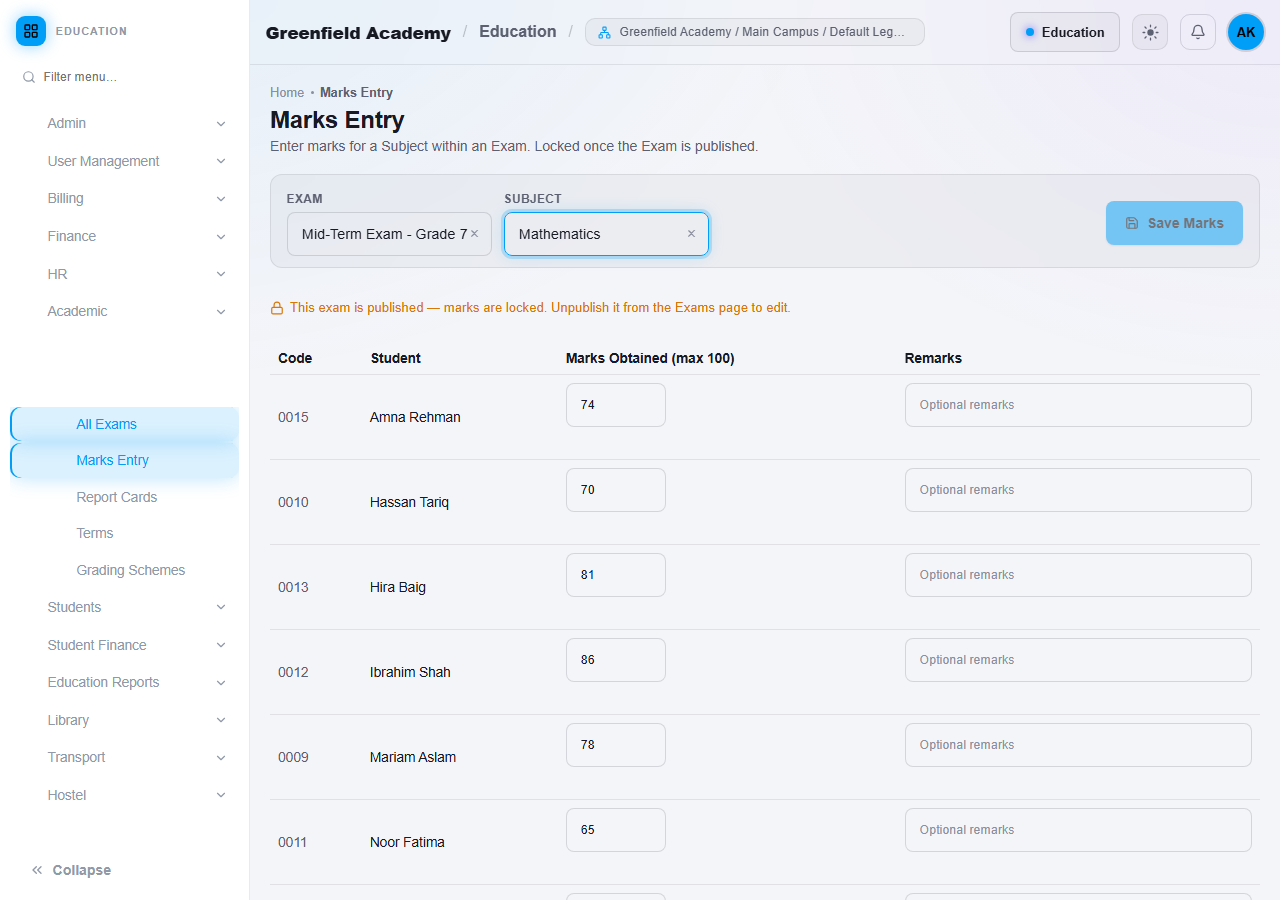Viewport: 1280px width, 900px height.
Task: Expand the Transport menu section
Action: pos(135,757)
